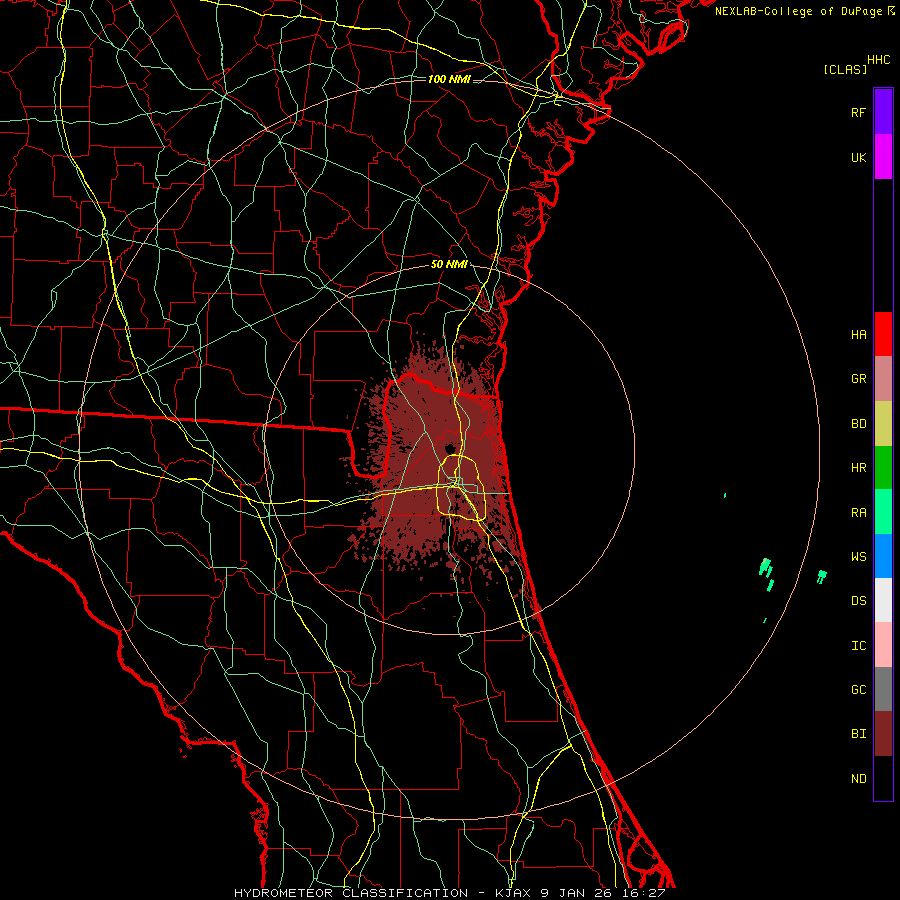Click the HHC product label
Screen dimensions: 900x900
pyautogui.click(x=878, y=60)
